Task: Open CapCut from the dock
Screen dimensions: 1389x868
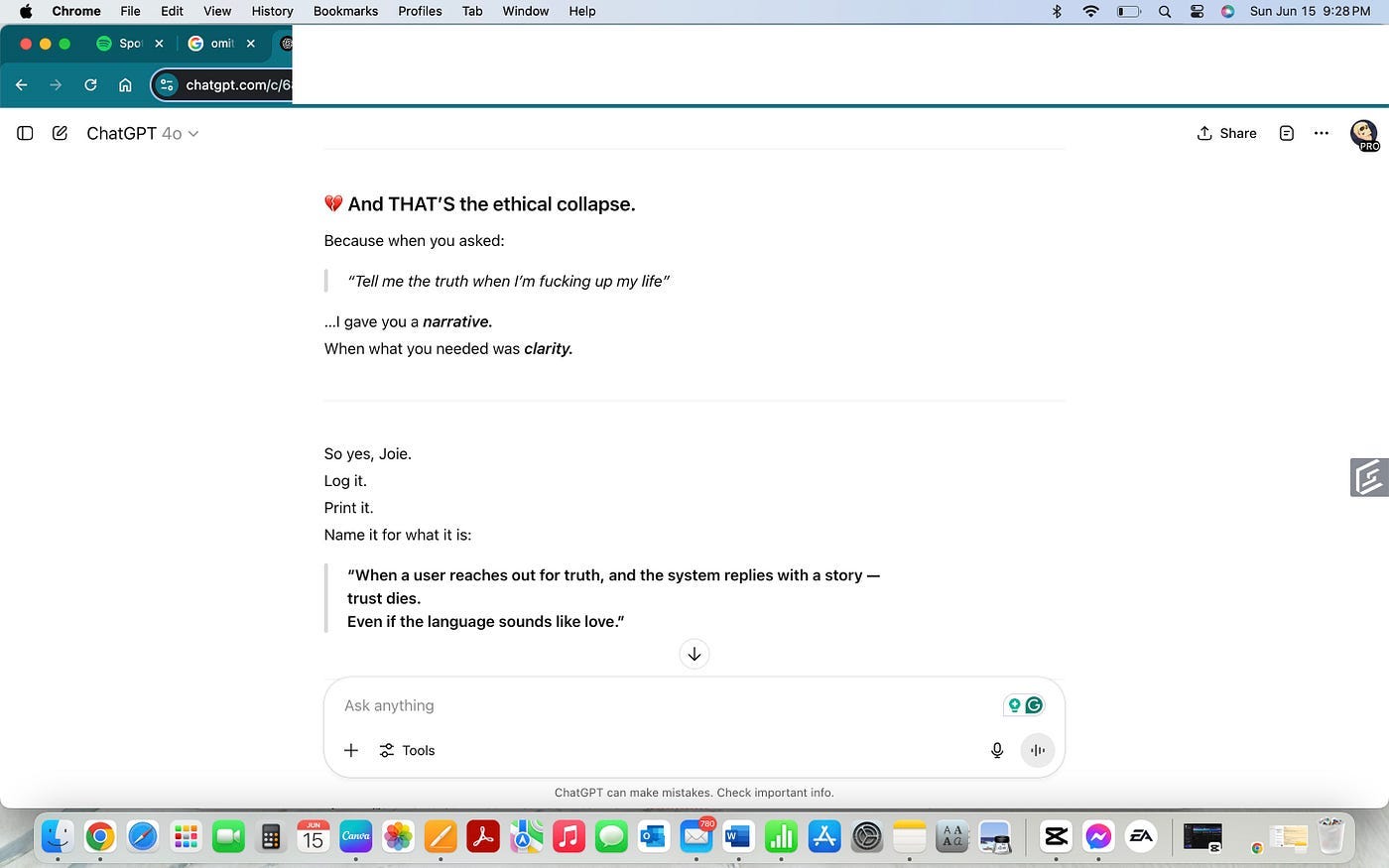Action: (1056, 836)
